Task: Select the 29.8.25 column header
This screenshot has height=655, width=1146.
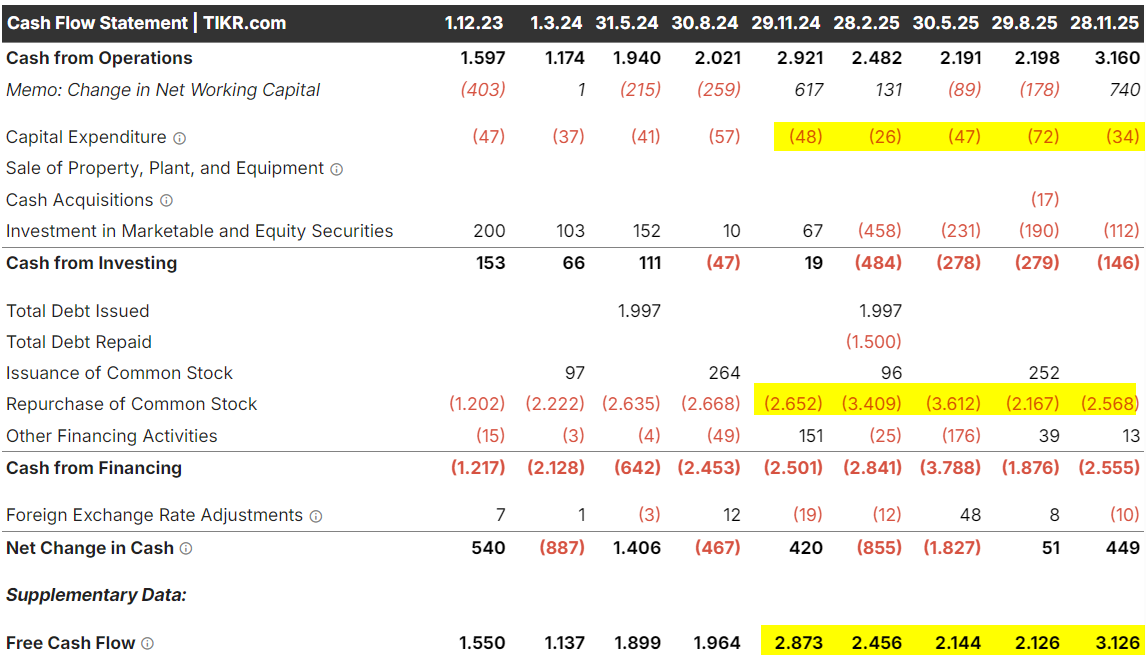Action: click(x=1025, y=23)
